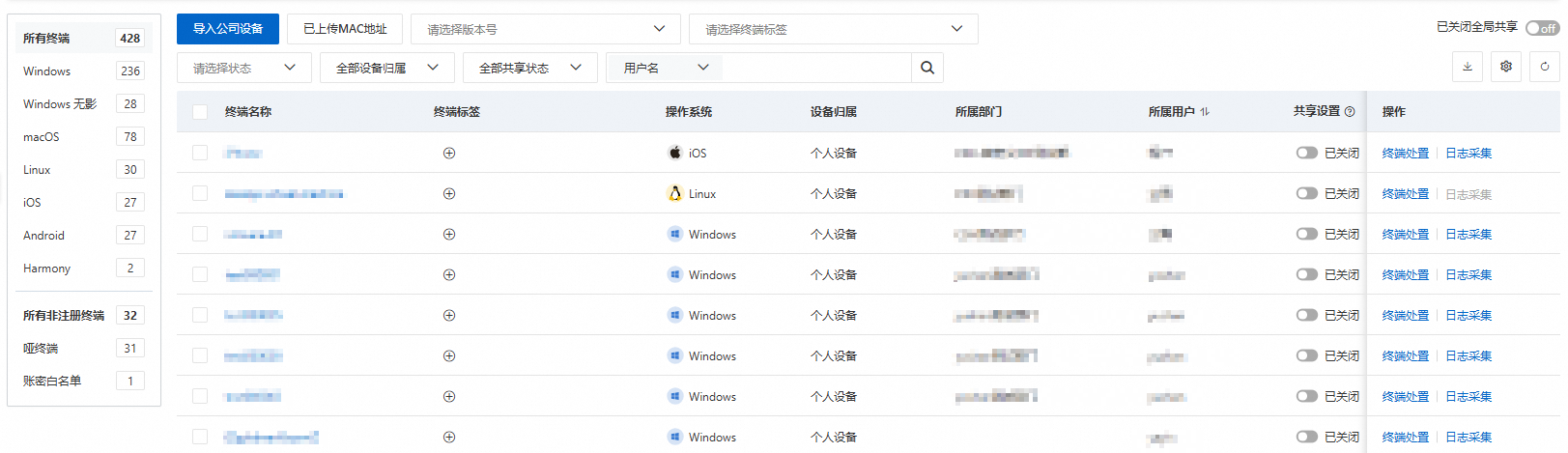Click the 所属部门 column header
This screenshot has width=1568, height=453.
[979, 112]
